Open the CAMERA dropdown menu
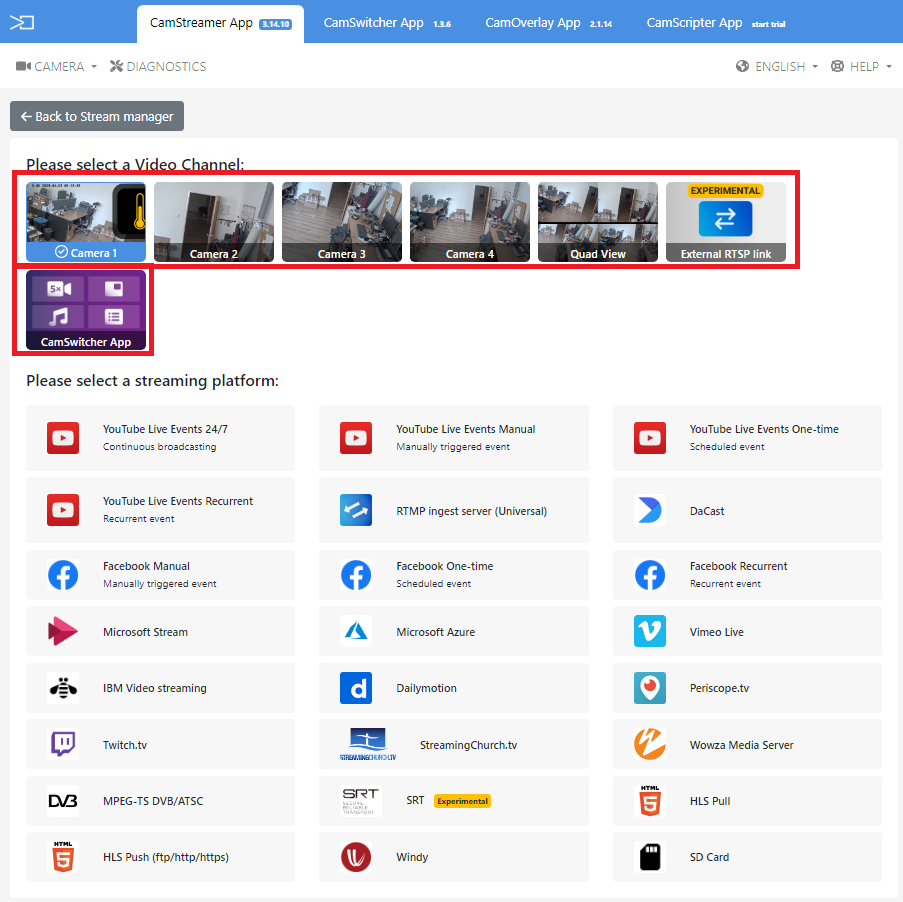 [56, 66]
